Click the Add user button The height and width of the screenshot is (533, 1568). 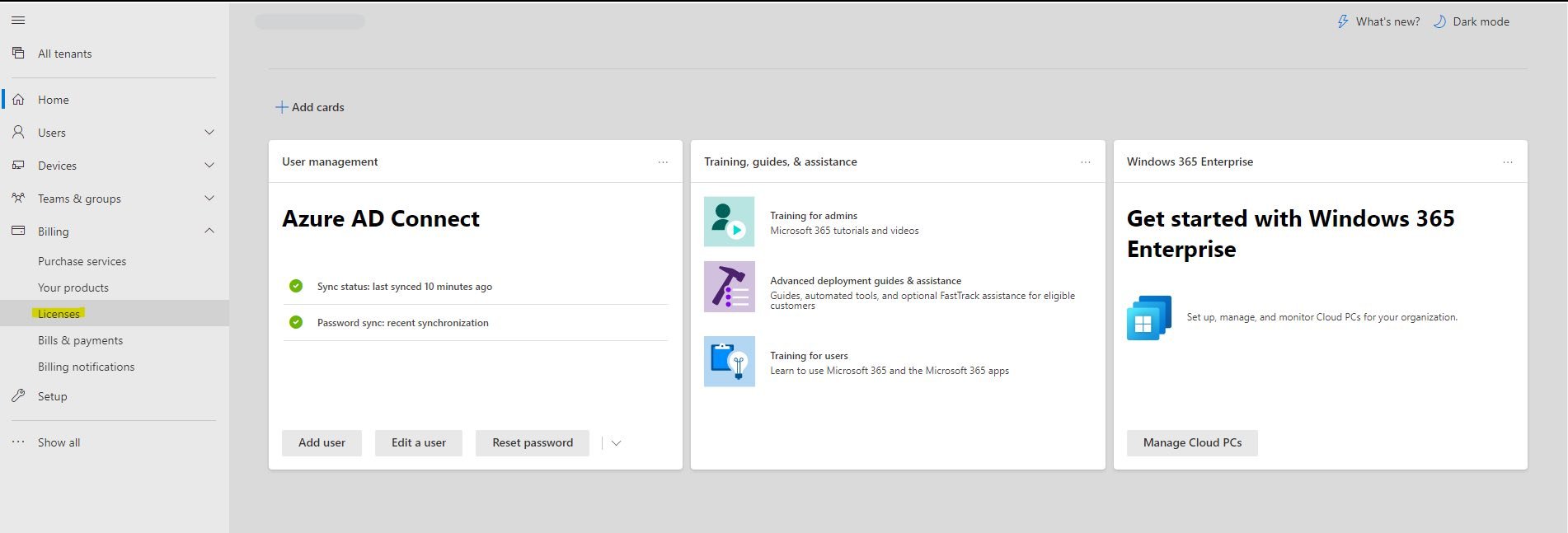click(322, 442)
